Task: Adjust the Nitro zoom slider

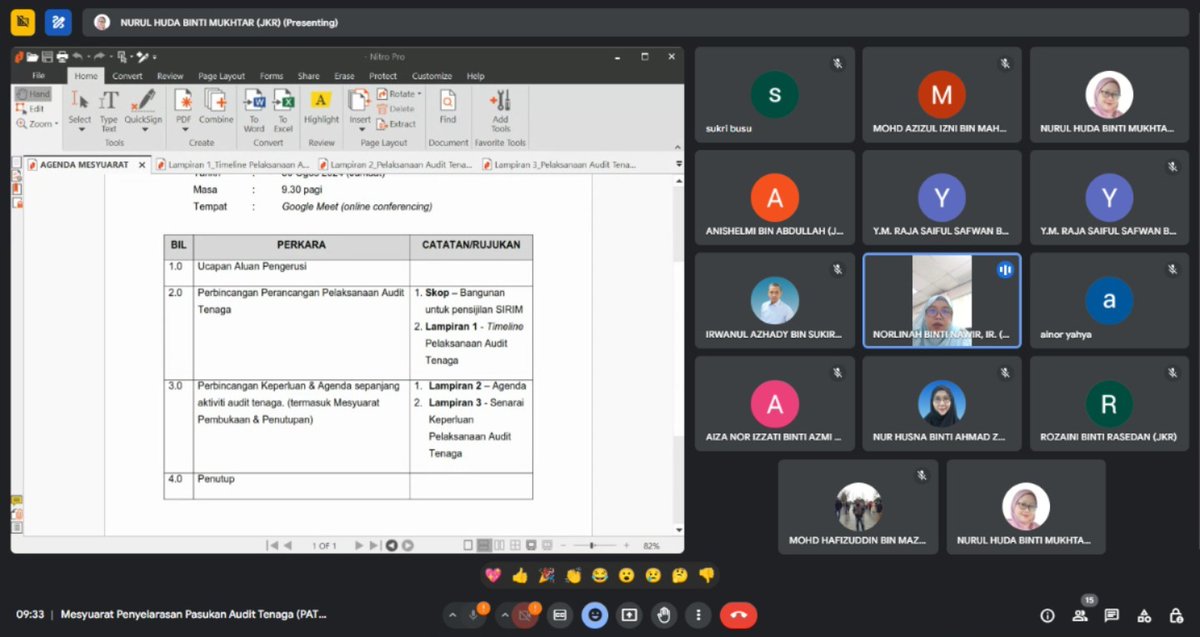Action: (x=591, y=546)
